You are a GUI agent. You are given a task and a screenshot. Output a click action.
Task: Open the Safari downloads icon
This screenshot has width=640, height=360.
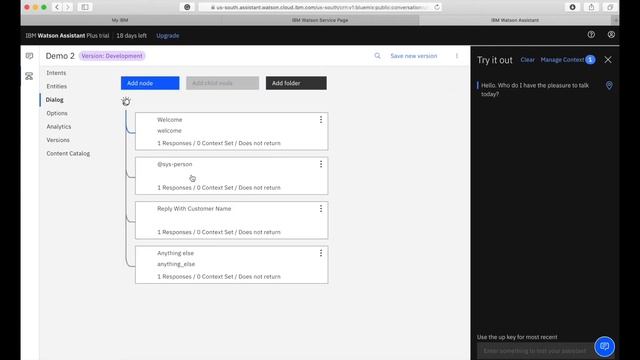pos(572,7)
